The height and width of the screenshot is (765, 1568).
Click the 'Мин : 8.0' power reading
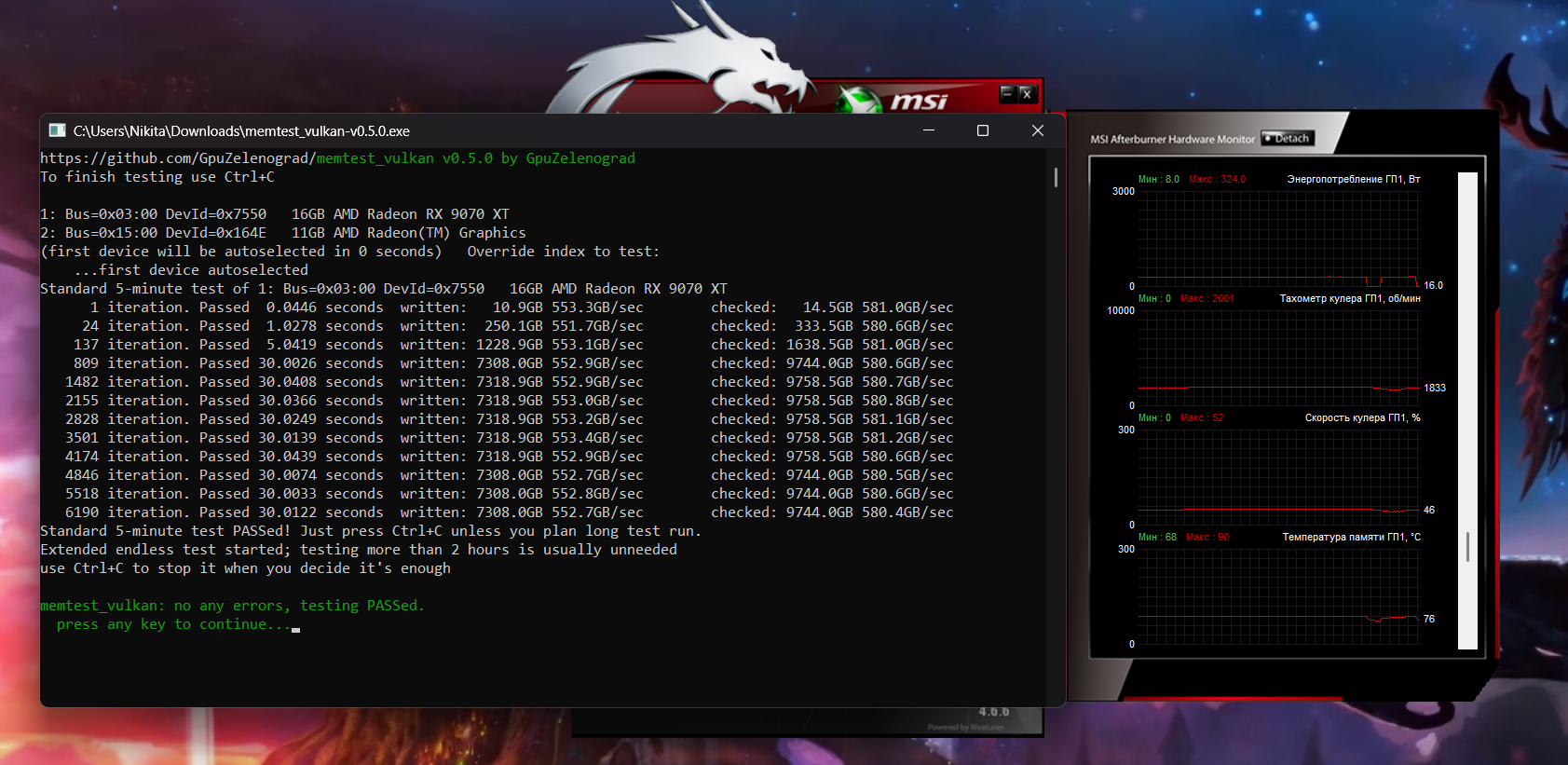(1158, 179)
